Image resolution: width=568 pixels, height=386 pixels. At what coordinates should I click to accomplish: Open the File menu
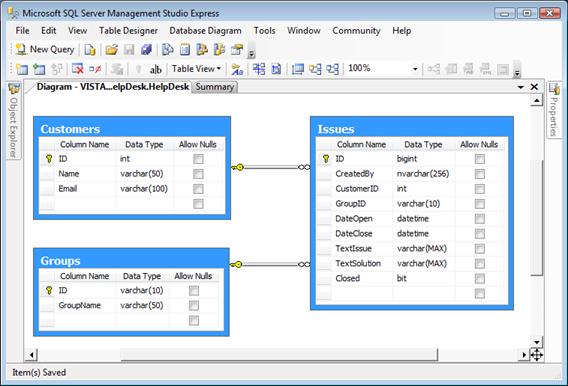tap(22, 31)
